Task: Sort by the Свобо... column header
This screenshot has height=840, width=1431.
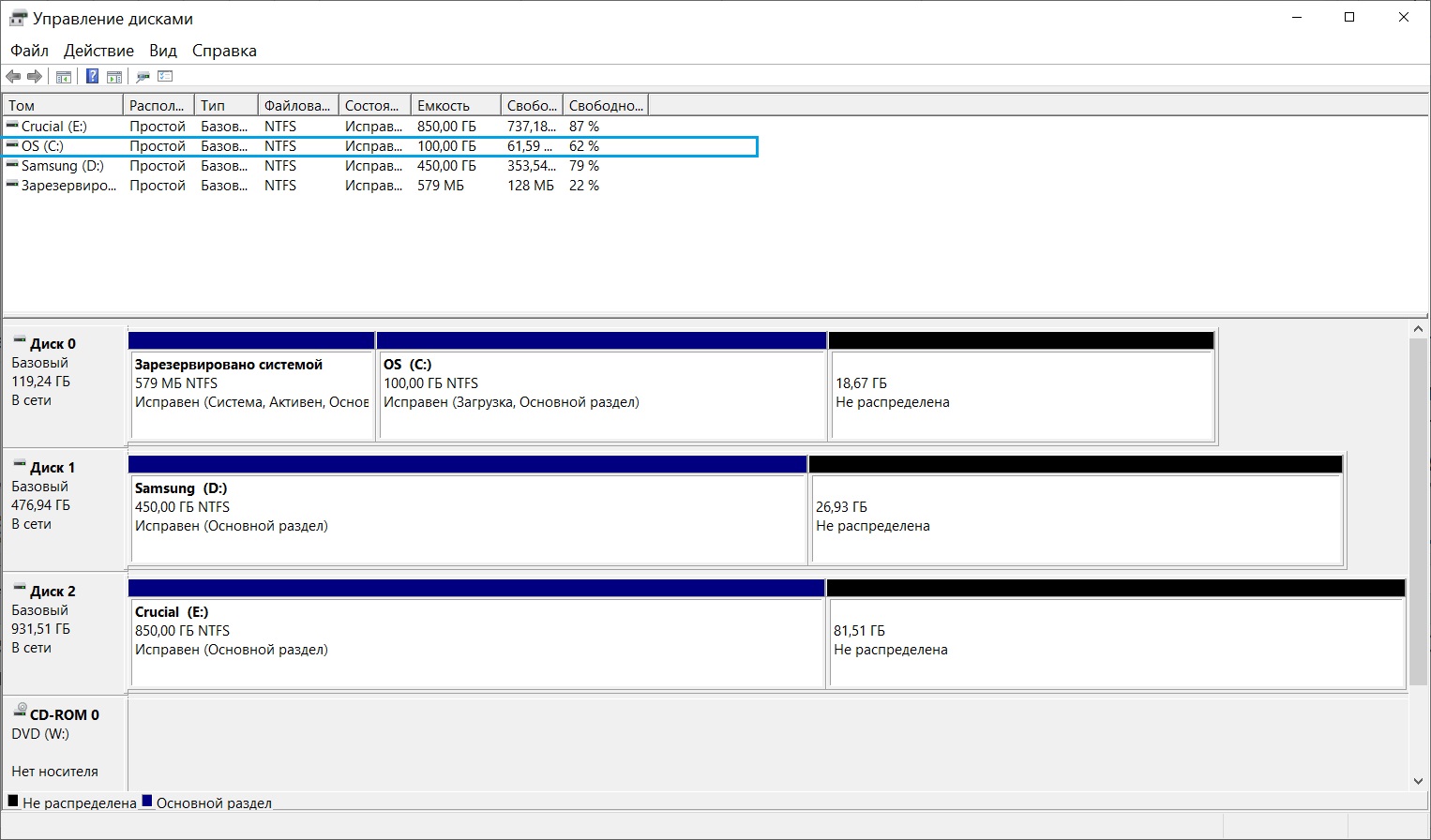Action: [x=532, y=105]
